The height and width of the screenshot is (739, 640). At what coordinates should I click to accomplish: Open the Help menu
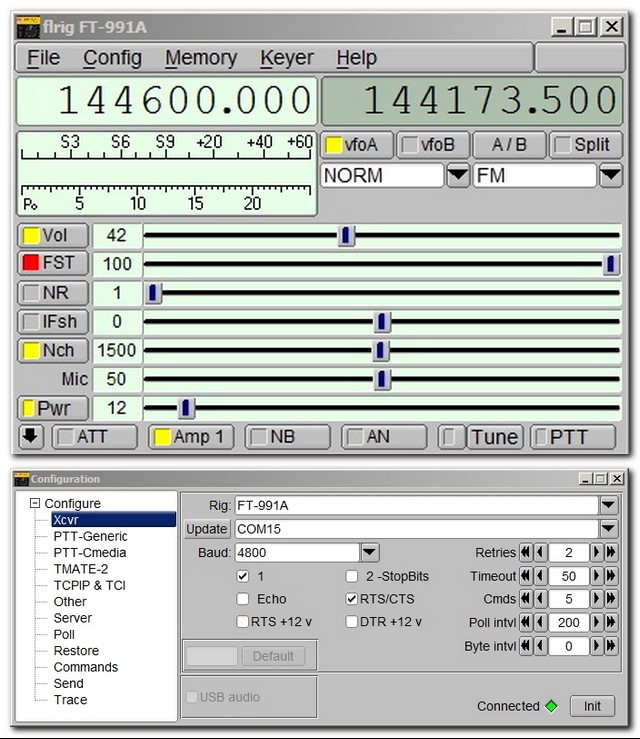357,58
